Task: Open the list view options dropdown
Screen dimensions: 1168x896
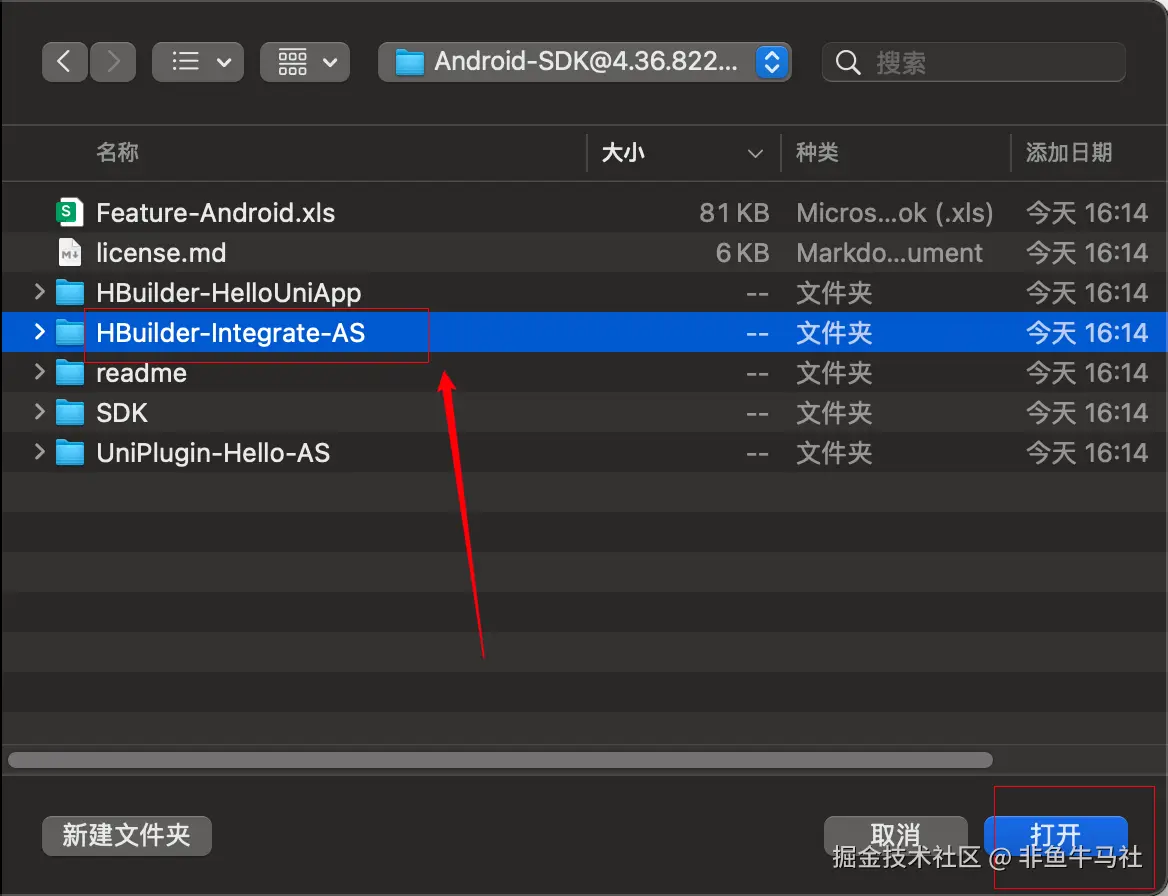Action: click(x=197, y=62)
